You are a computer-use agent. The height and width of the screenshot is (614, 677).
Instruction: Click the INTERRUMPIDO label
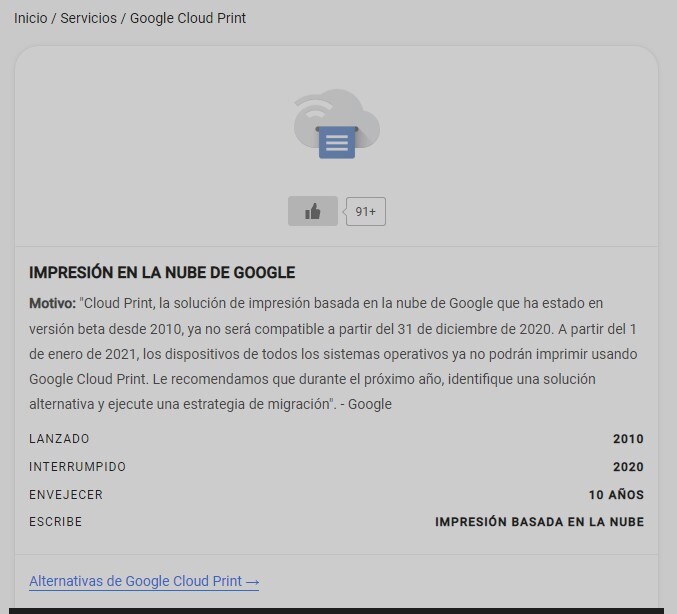click(77, 467)
